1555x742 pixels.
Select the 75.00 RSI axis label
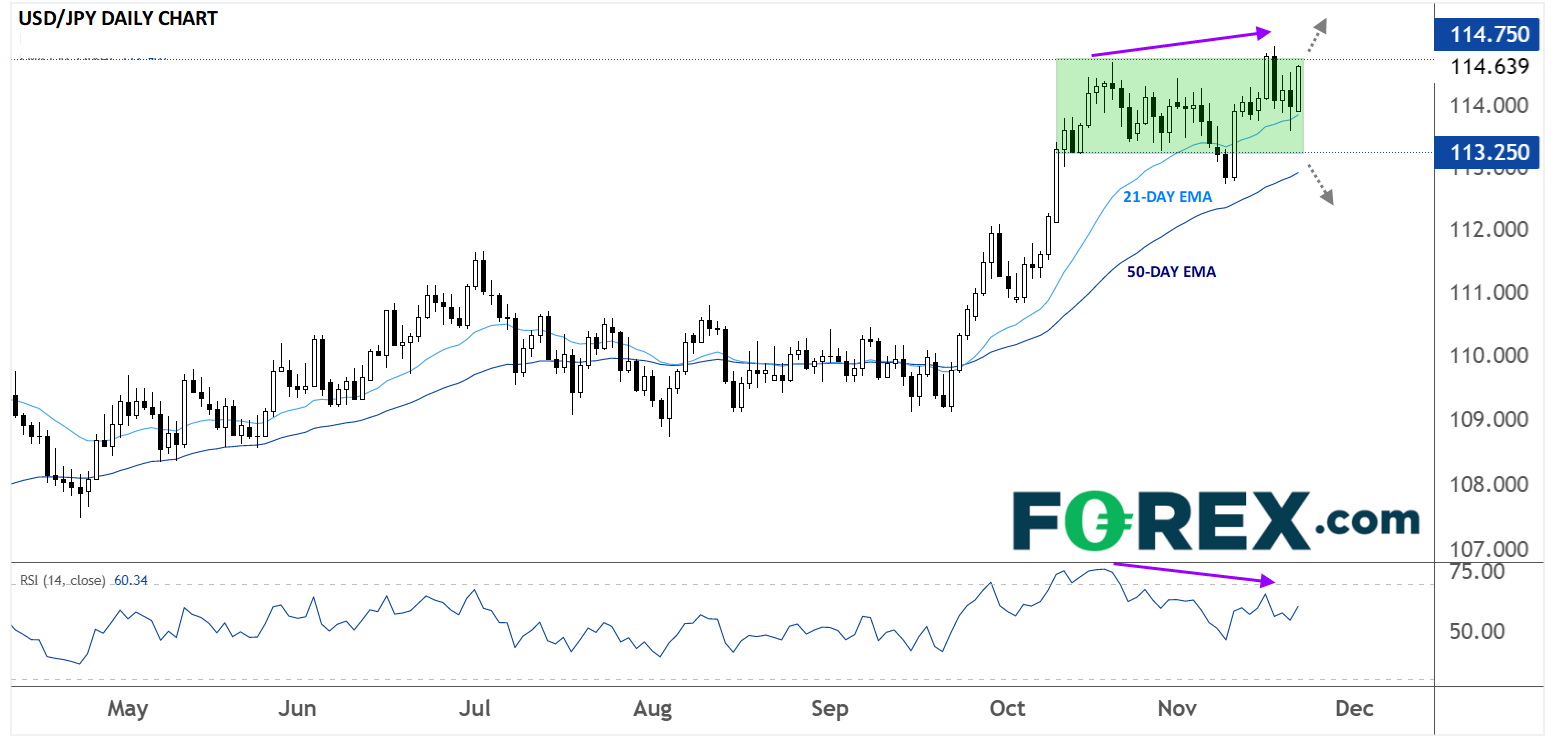click(1478, 572)
